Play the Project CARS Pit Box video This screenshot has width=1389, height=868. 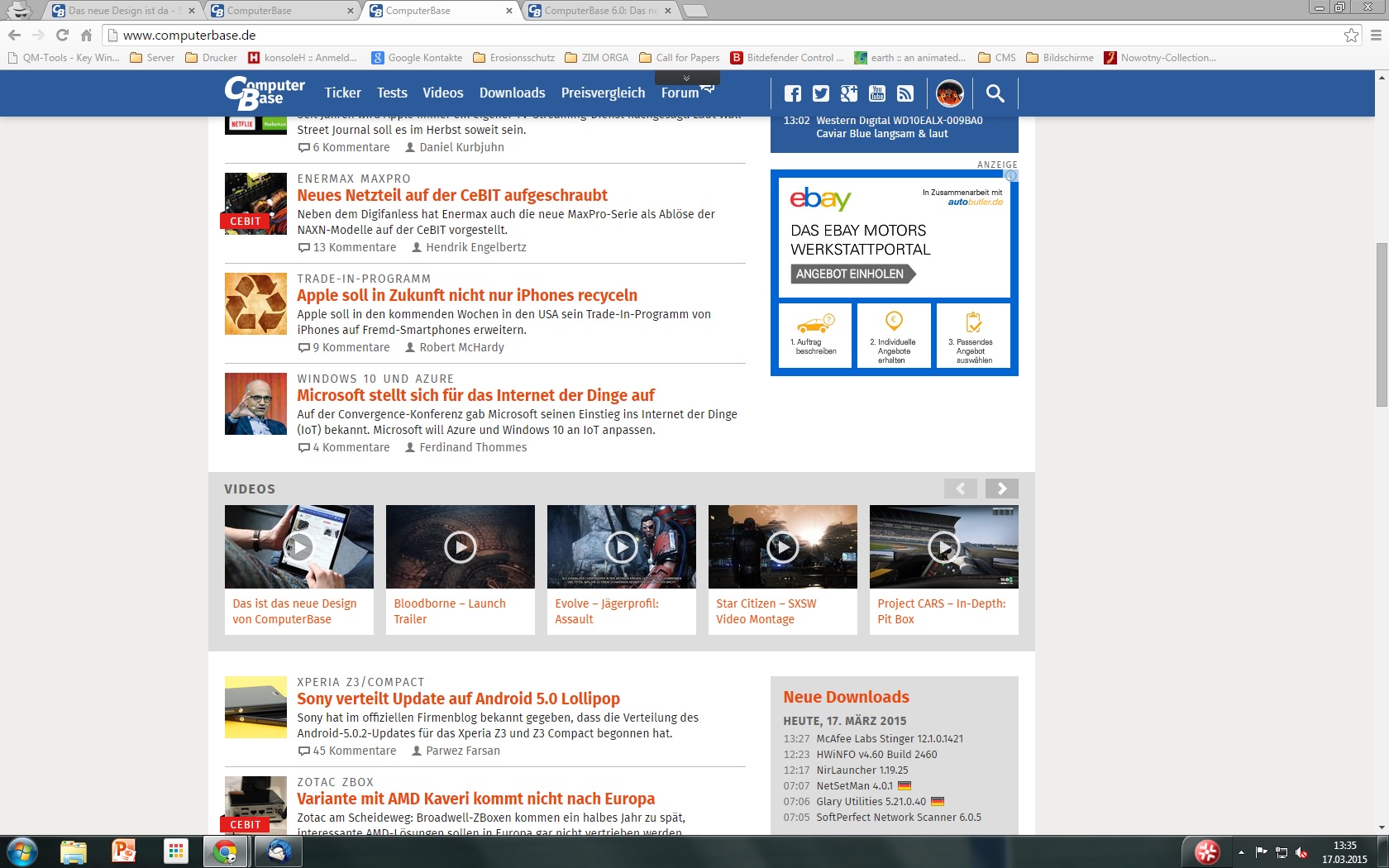tap(943, 546)
